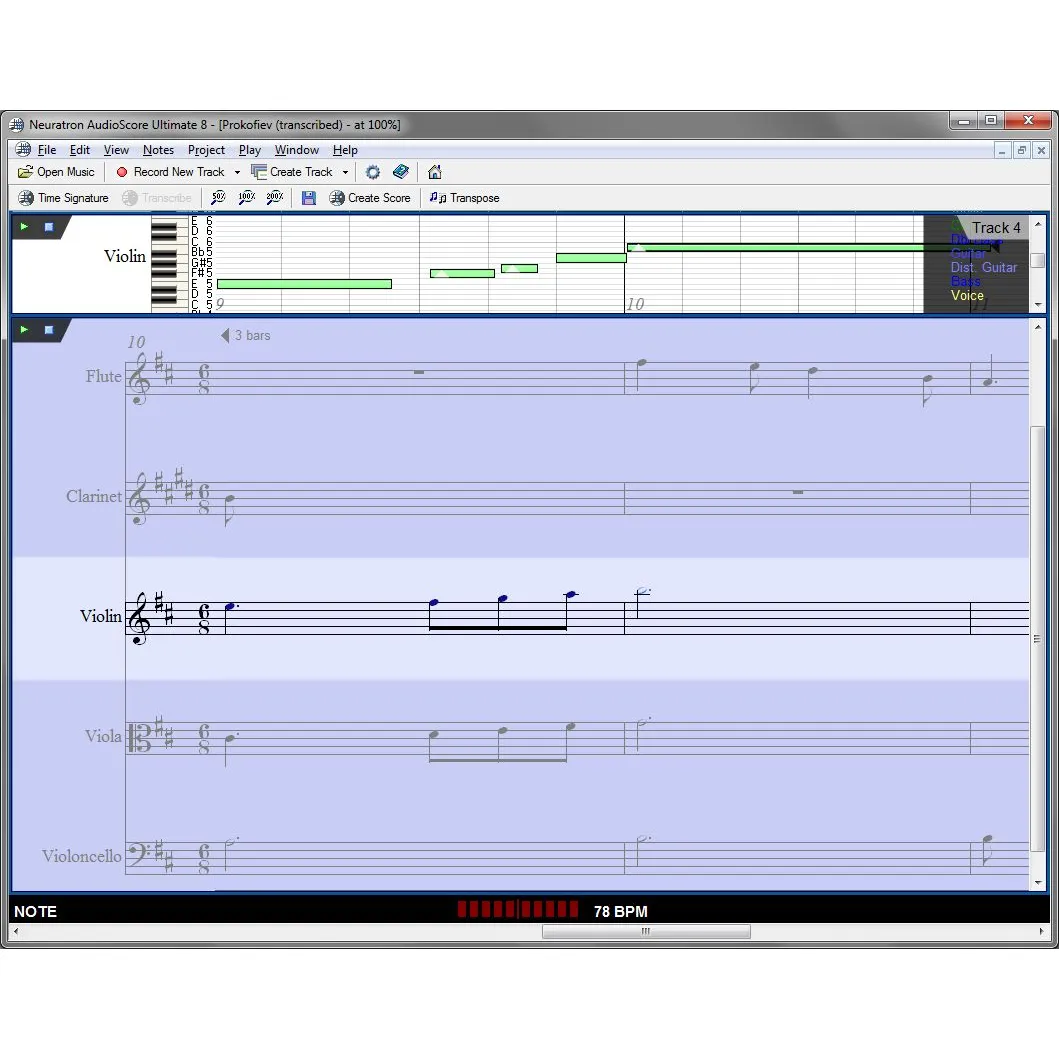Open the Record New Track dropdown arrow
Image resolution: width=1059 pixels, height=1059 pixels.
[237, 172]
